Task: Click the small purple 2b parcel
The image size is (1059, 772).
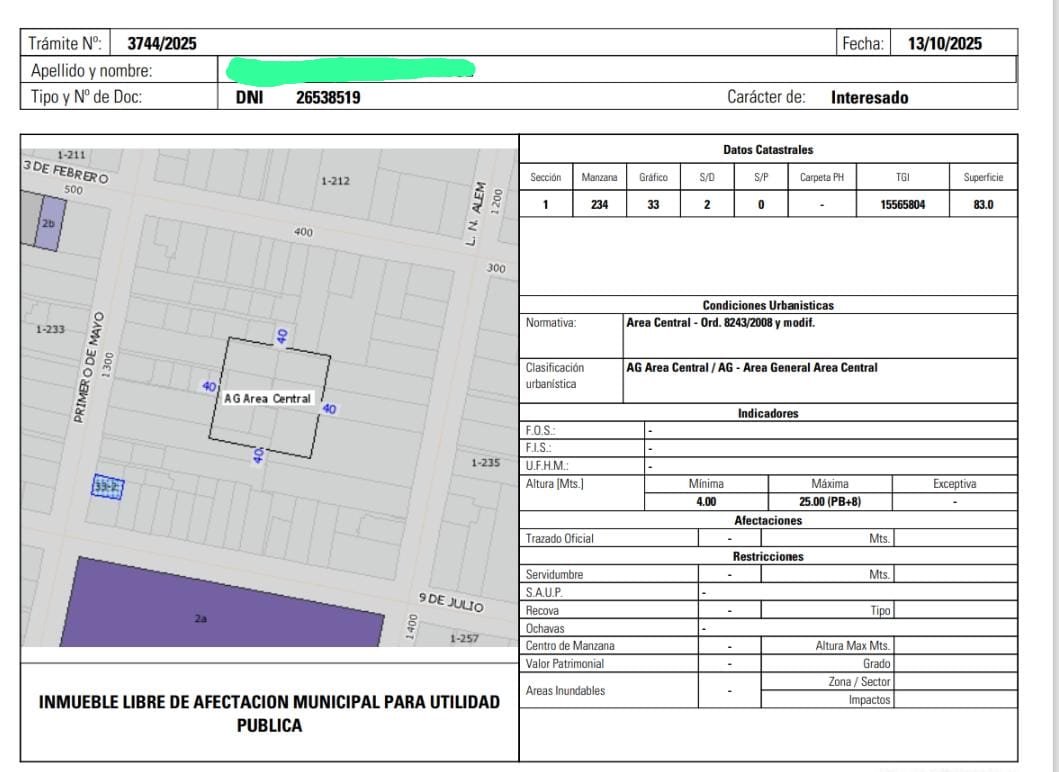Action: coord(49,224)
